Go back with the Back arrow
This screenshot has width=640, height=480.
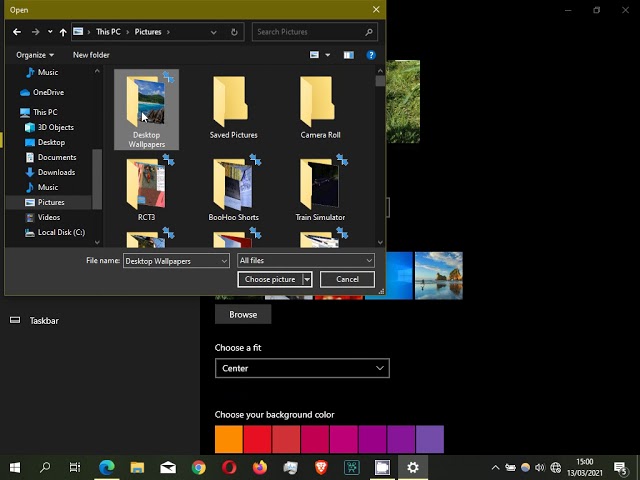tap(17, 32)
